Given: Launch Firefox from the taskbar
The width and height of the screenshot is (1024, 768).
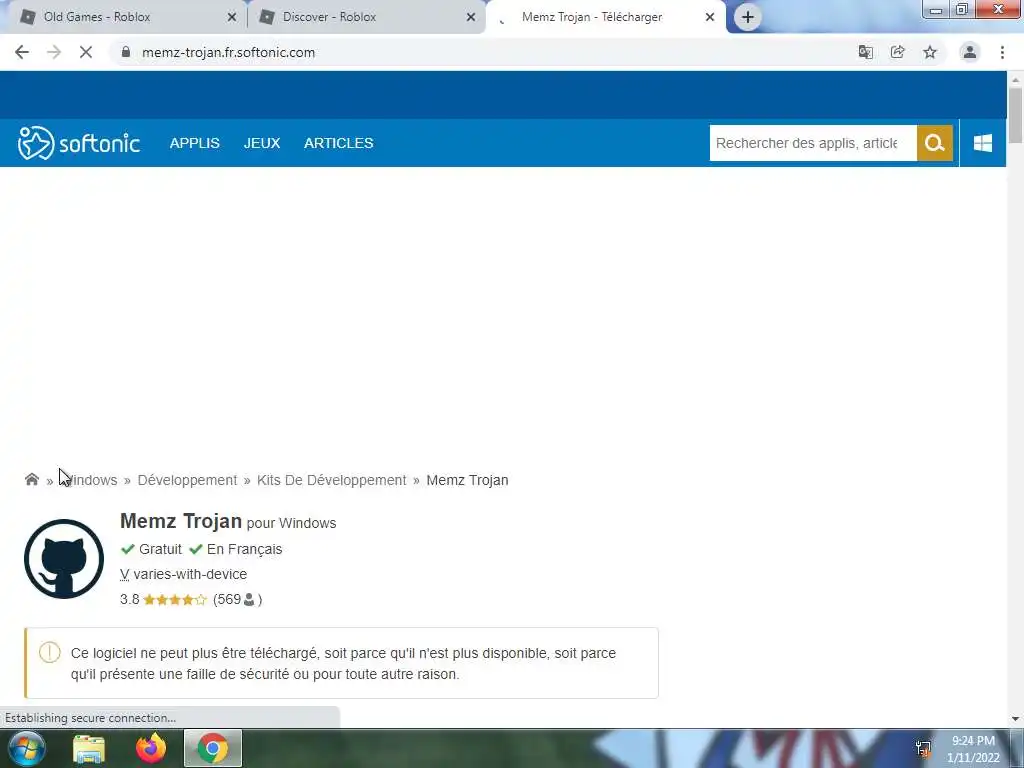Looking at the screenshot, I should [151, 748].
